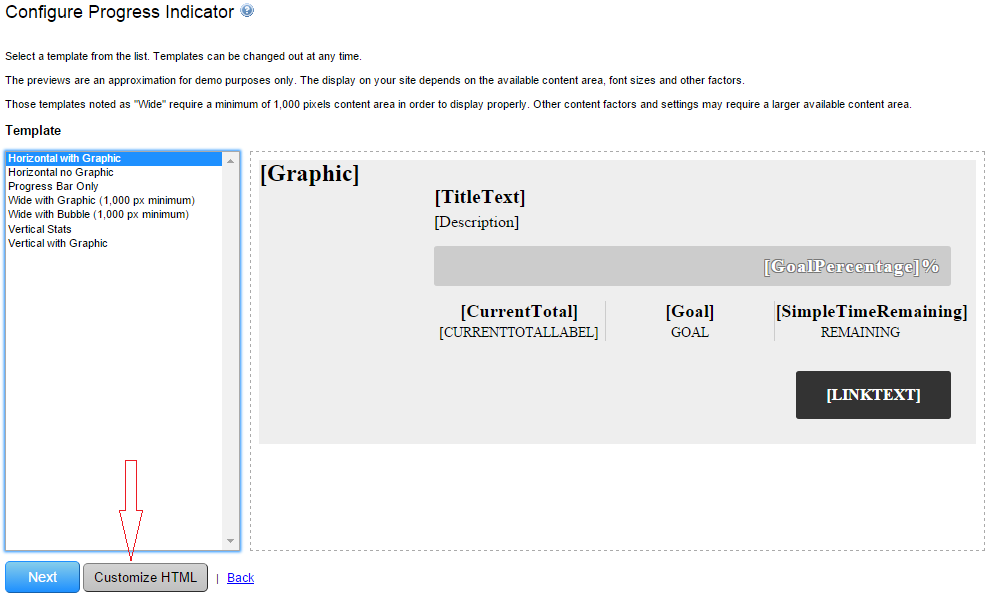The height and width of the screenshot is (610, 993).
Task: Select the "Vertical with Graphic" template
Action: coord(57,243)
